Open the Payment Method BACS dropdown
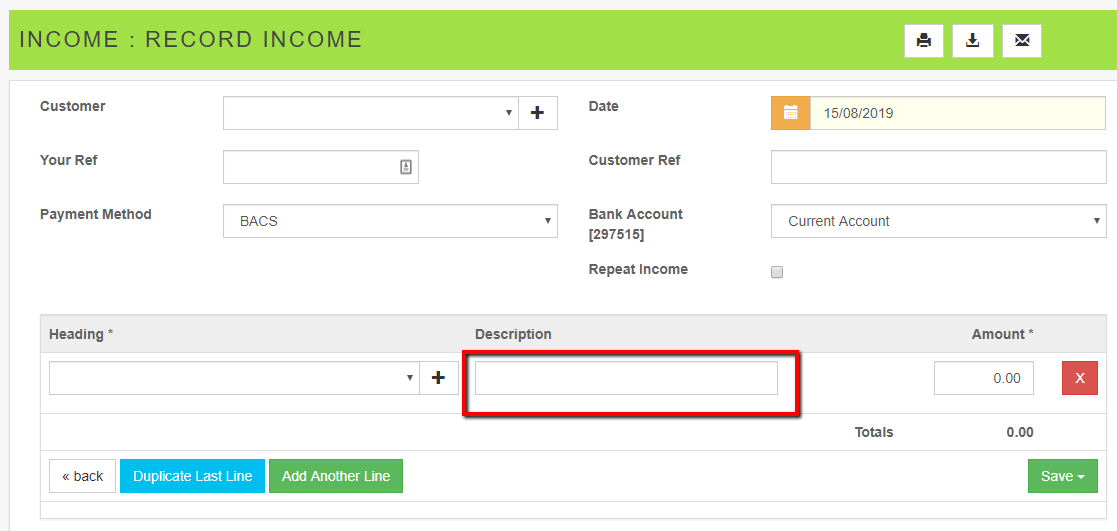 (x=390, y=221)
